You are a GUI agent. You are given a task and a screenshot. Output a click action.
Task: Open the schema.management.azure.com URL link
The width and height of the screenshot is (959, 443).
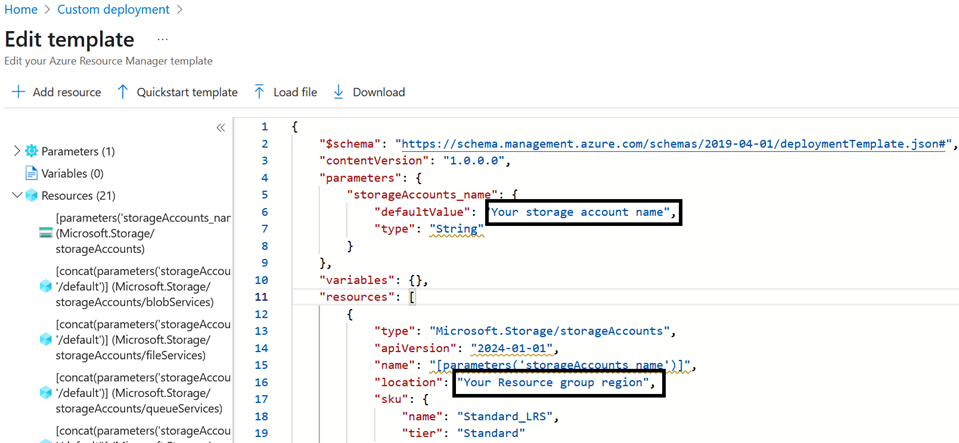(x=675, y=144)
